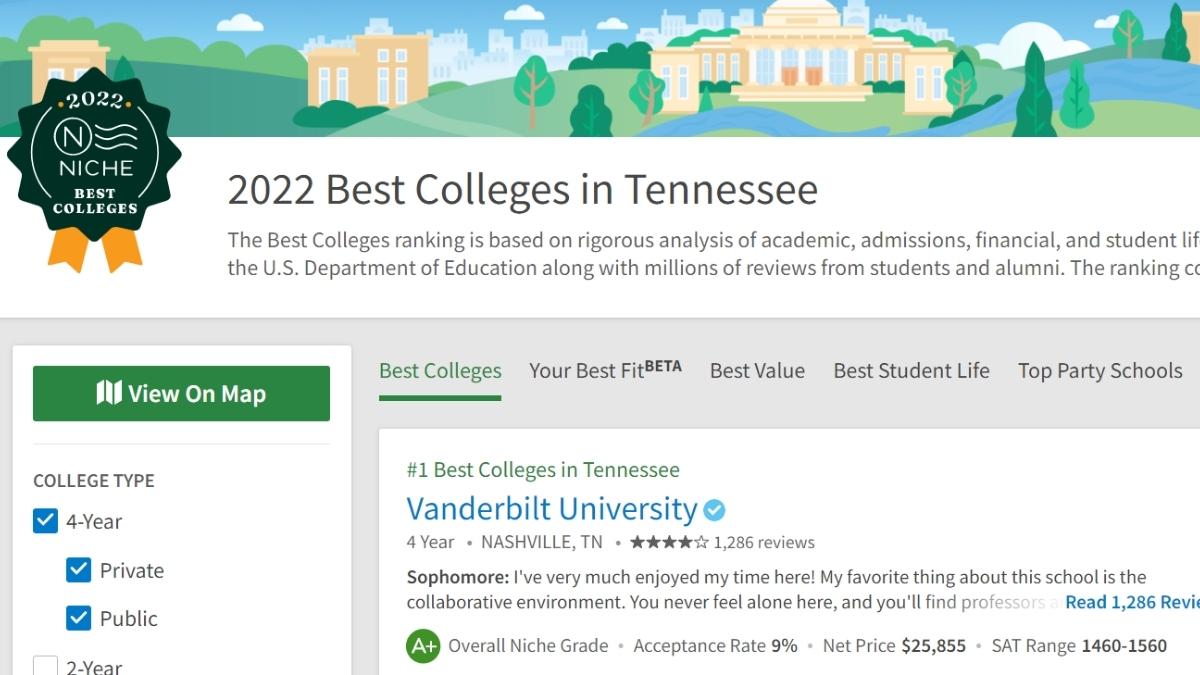Click the 1,286 reviews count text

click(764, 543)
